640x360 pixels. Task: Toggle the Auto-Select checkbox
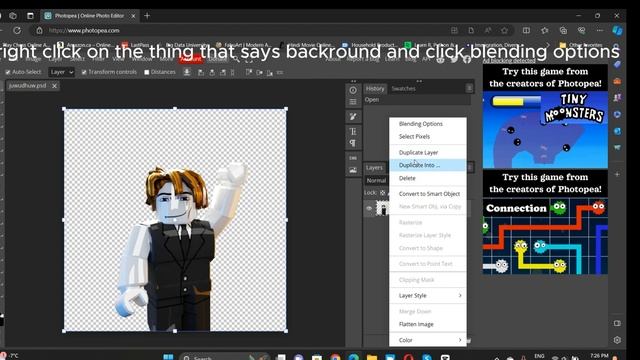coord(8,72)
